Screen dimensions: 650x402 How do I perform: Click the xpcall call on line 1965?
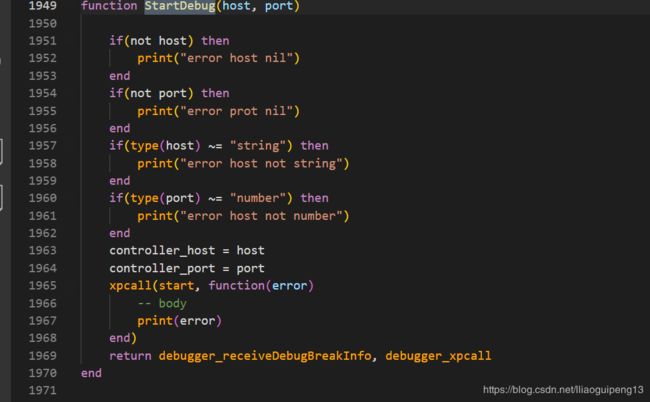[130, 286]
